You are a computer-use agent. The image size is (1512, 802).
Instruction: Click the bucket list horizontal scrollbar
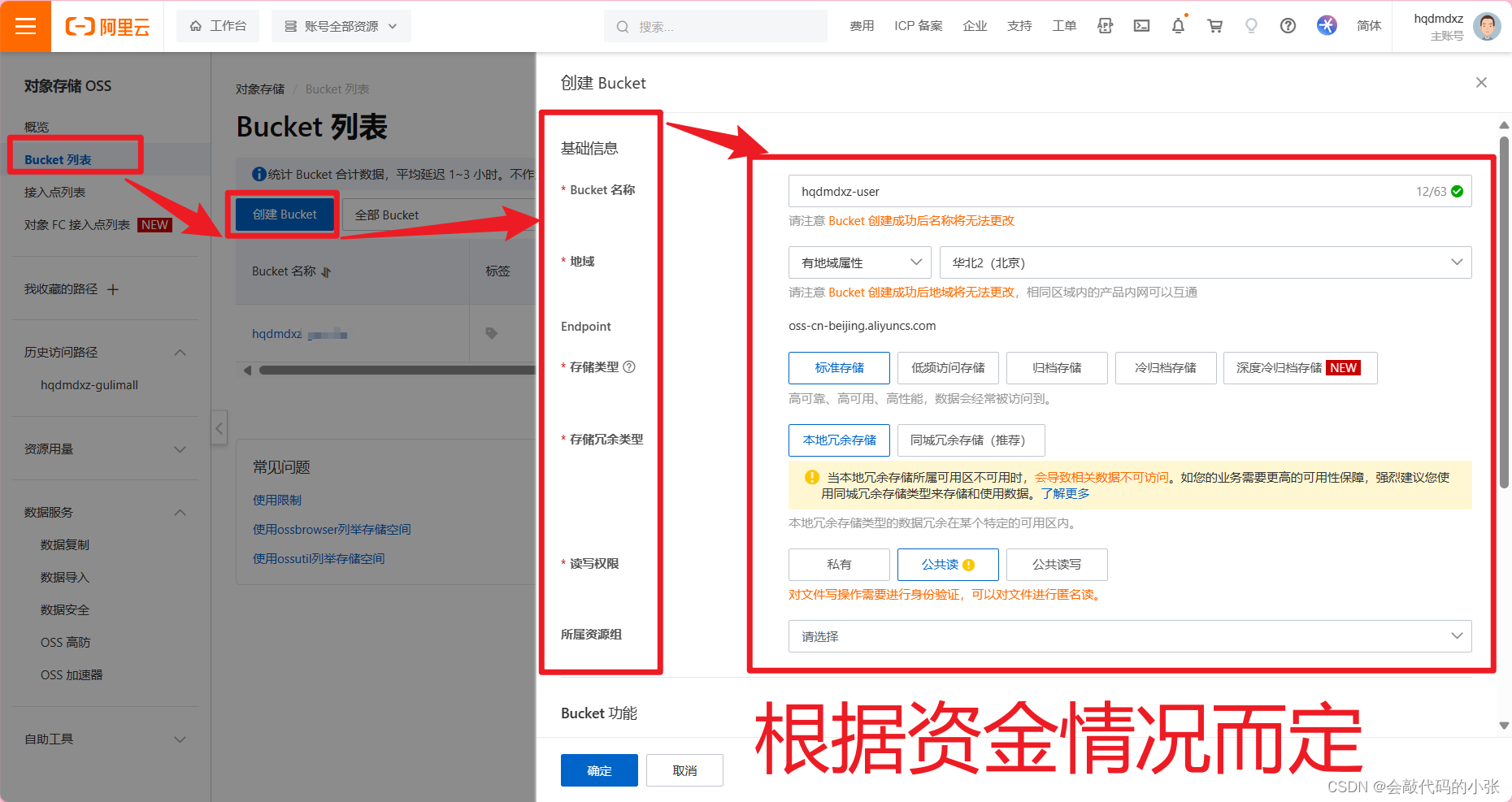[x=397, y=371]
